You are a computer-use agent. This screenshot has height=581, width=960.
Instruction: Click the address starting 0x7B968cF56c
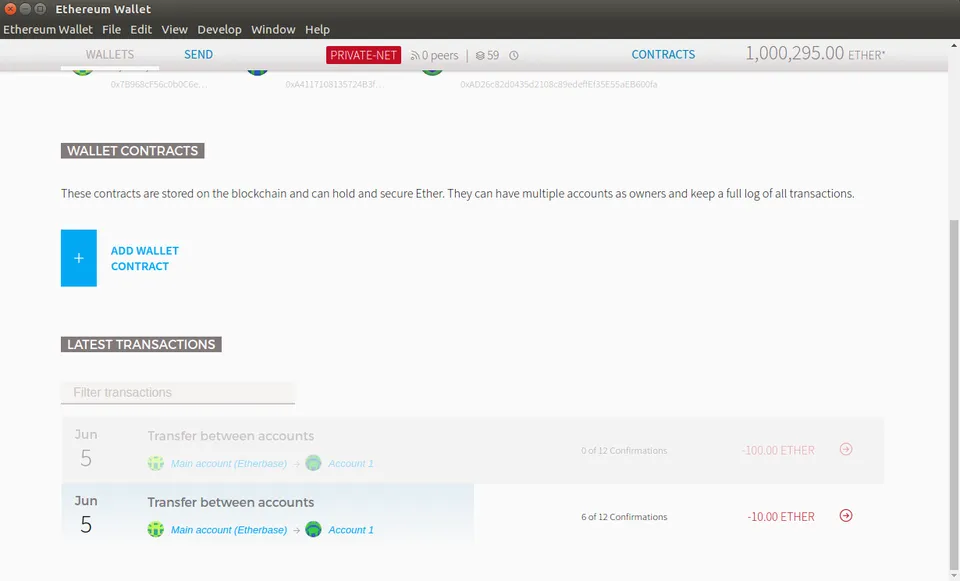(159, 84)
